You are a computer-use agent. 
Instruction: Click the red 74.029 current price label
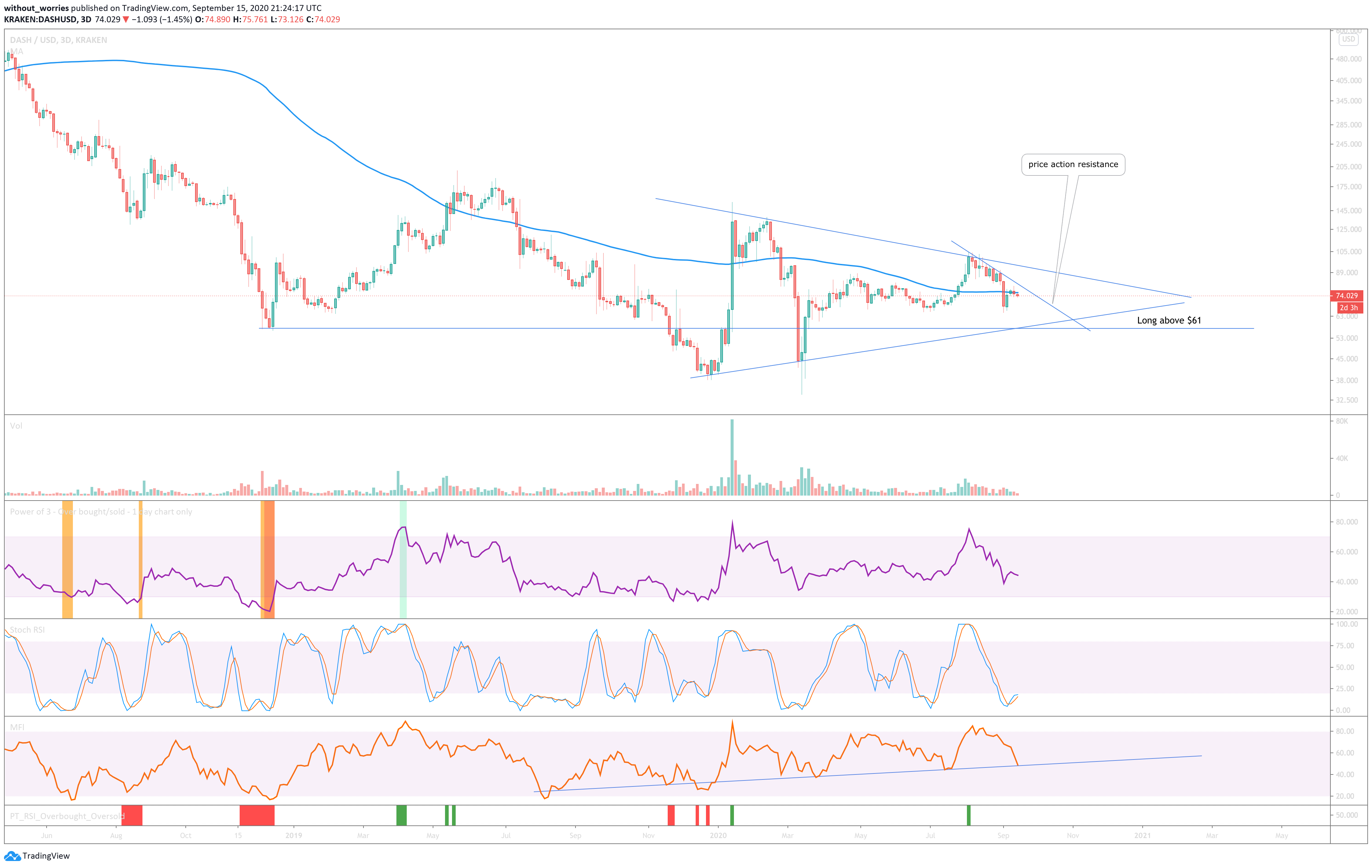(1346, 296)
